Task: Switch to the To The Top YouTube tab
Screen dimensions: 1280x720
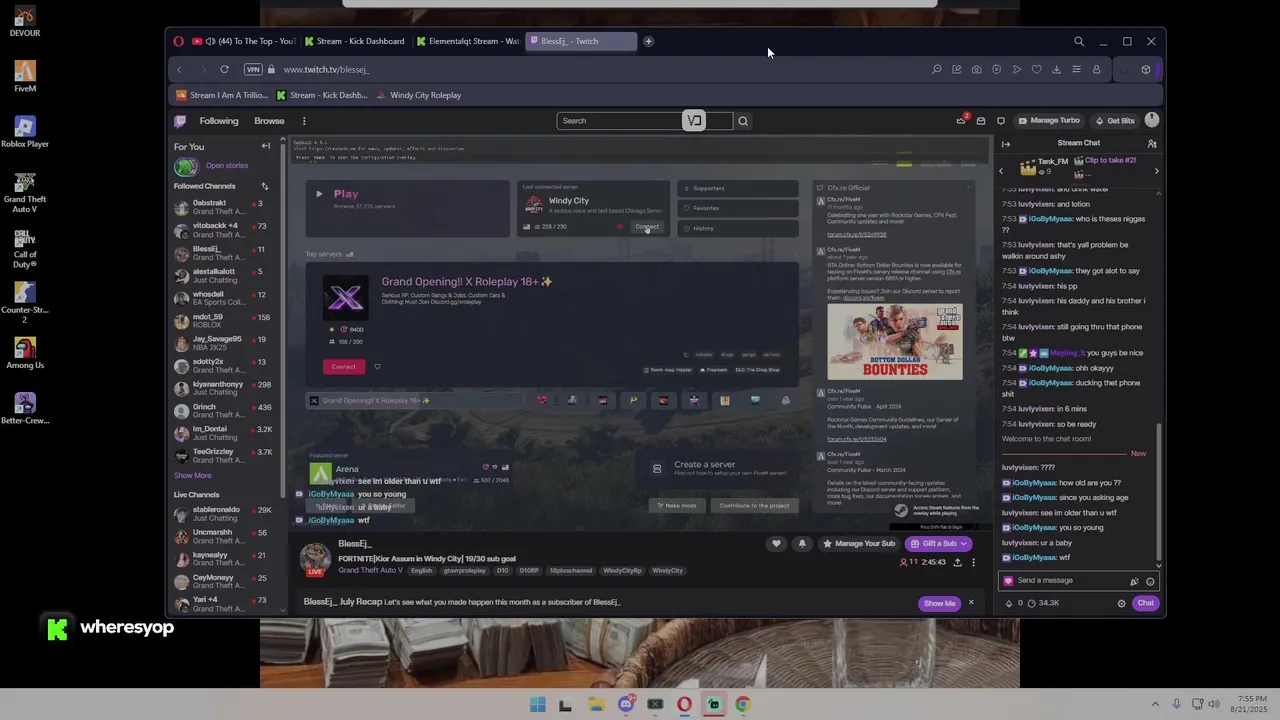Action: click(x=246, y=41)
